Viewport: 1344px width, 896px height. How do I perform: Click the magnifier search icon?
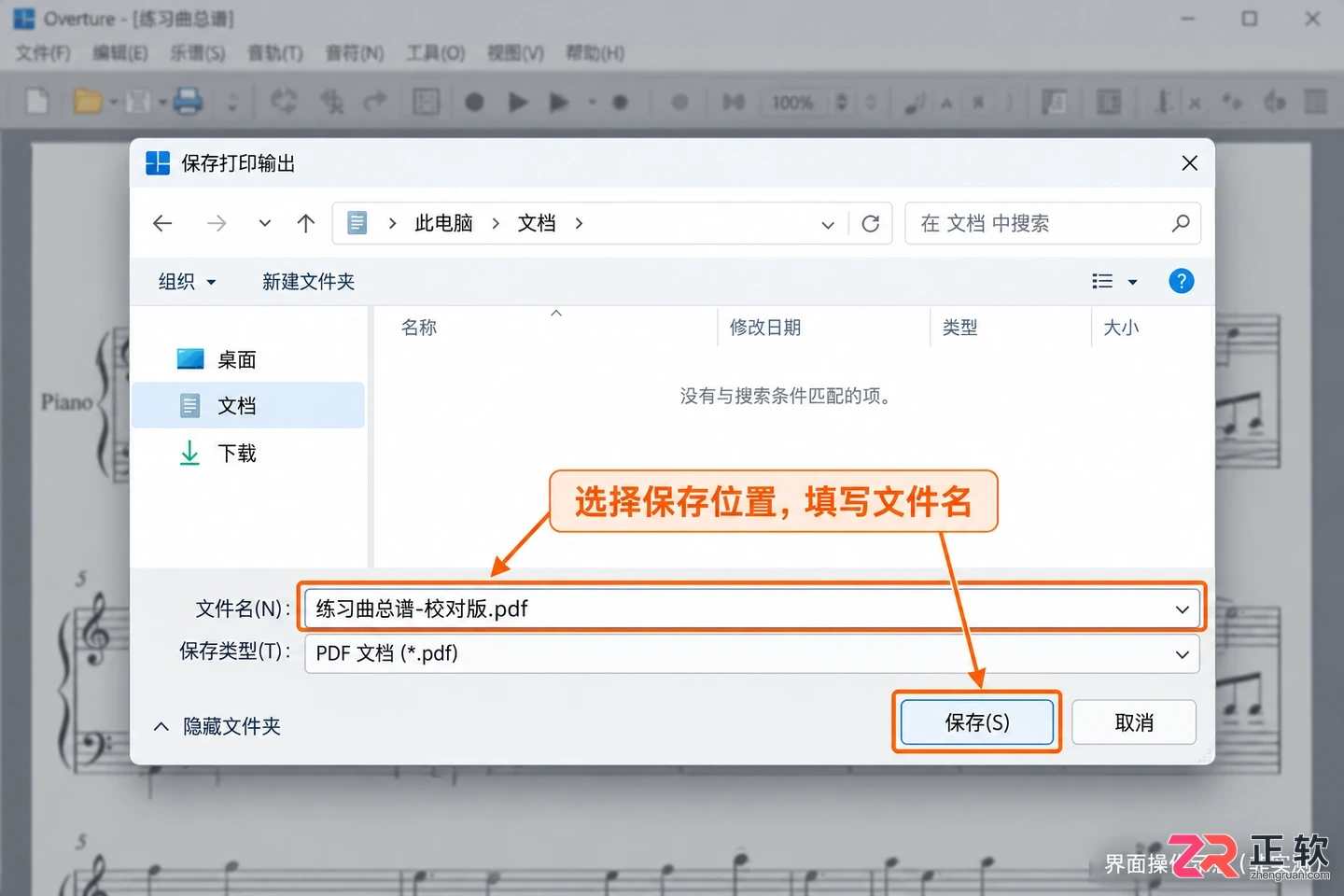pos(1181,223)
